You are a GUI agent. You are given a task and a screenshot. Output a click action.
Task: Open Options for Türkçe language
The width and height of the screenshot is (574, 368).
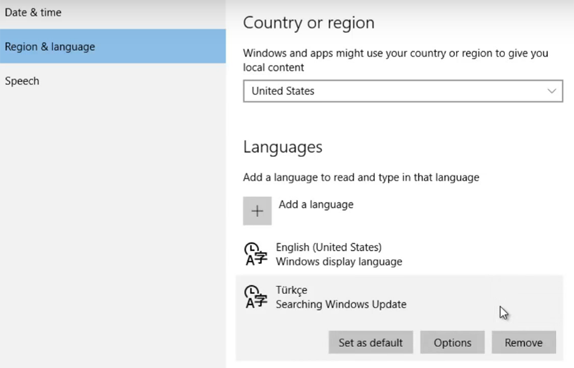click(x=452, y=342)
